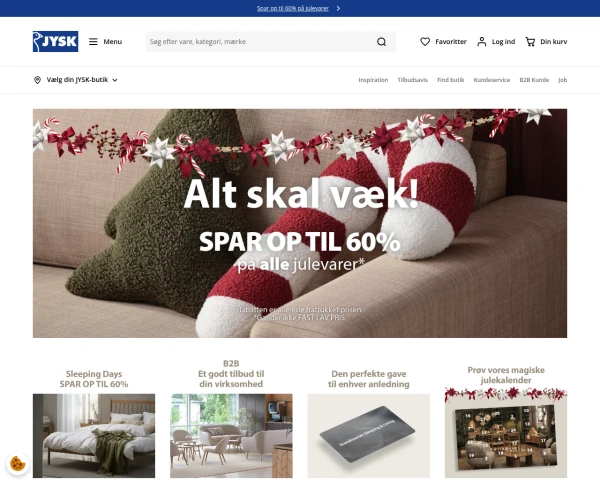Open Kundeservice page

(492, 80)
